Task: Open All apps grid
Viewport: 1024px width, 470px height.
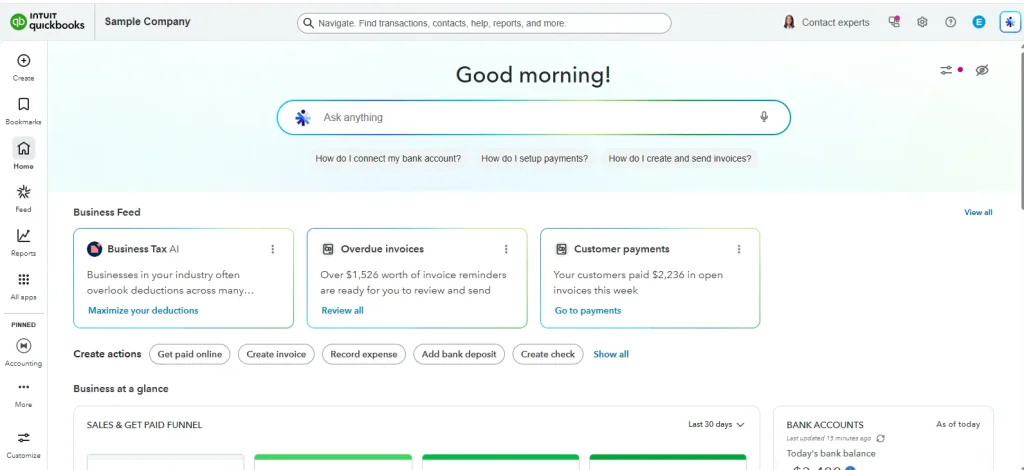Action: click(24, 286)
